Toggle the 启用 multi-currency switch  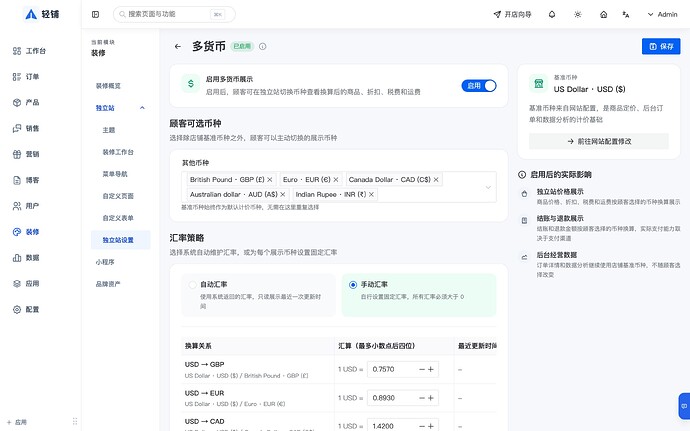point(479,86)
